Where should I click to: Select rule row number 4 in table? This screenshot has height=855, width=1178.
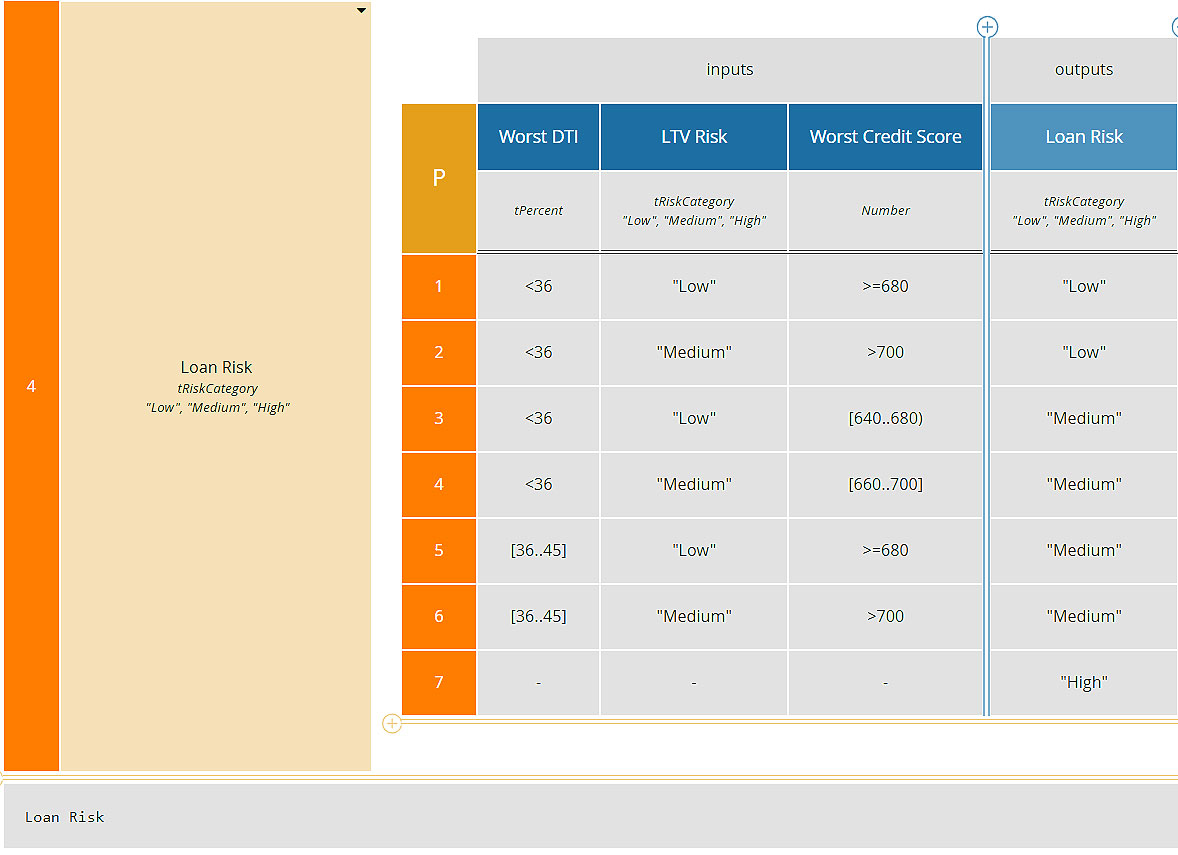pyautogui.click(x=439, y=485)
